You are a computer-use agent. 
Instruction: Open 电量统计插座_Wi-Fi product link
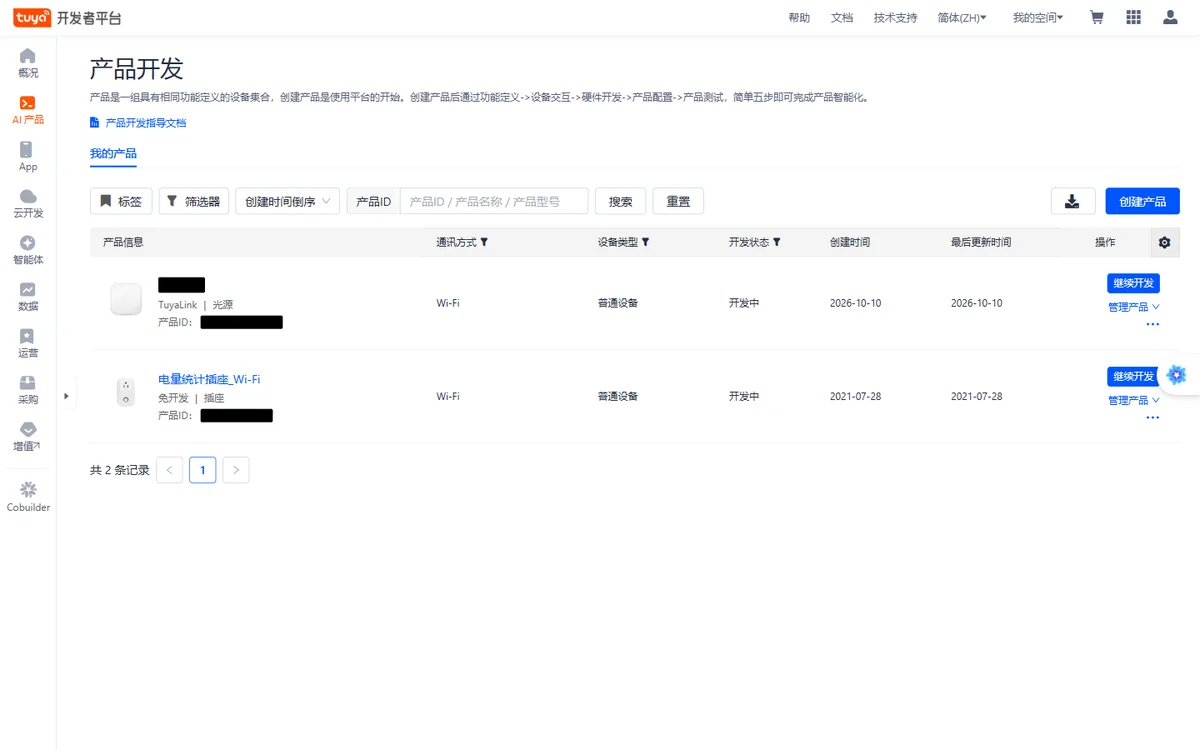209,379
